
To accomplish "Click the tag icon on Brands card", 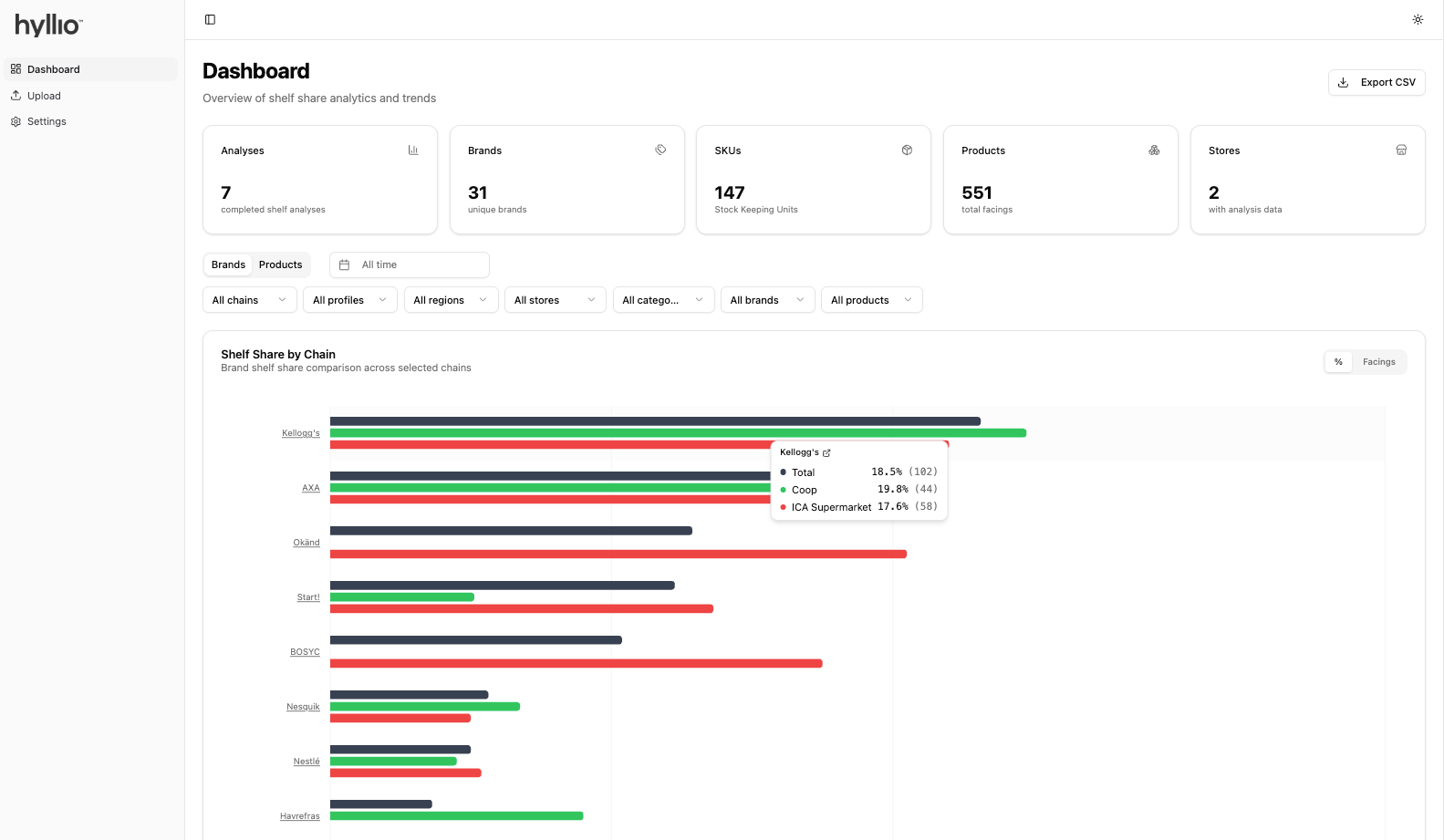I will point(660,150).
